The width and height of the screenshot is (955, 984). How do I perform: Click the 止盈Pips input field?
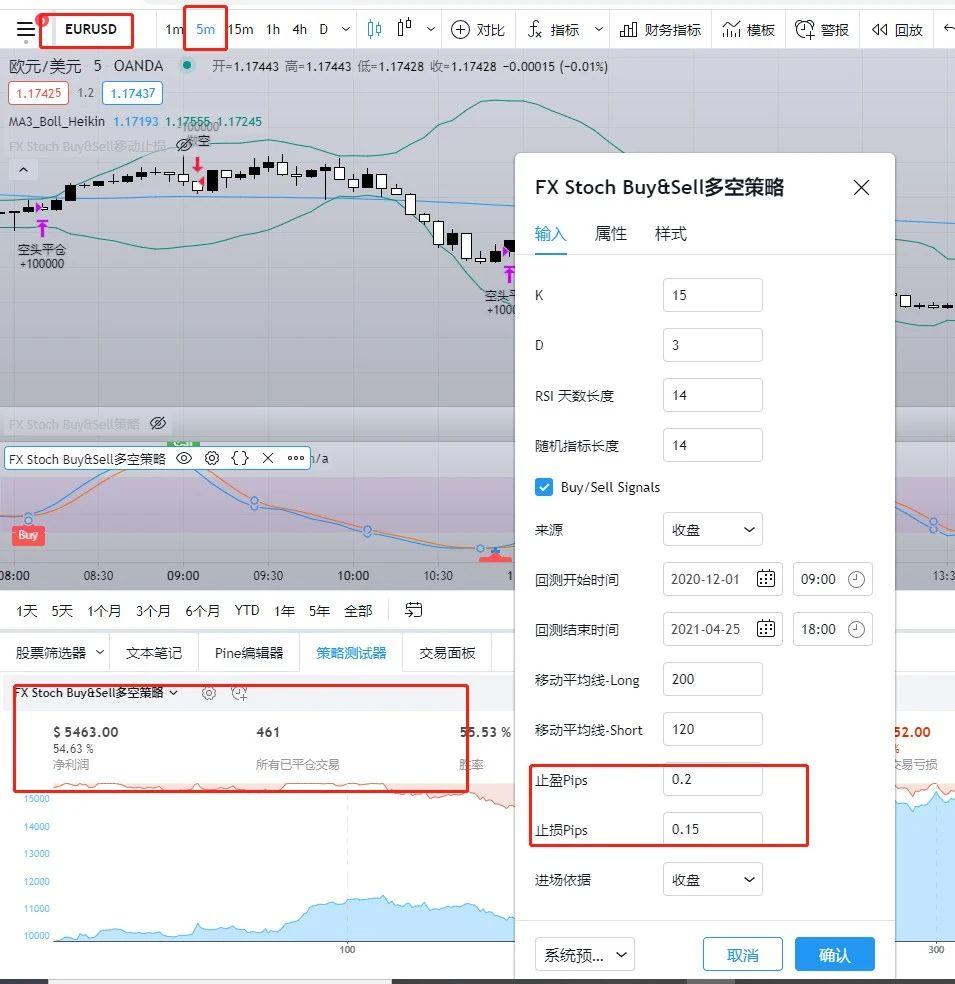pos(712,779)
